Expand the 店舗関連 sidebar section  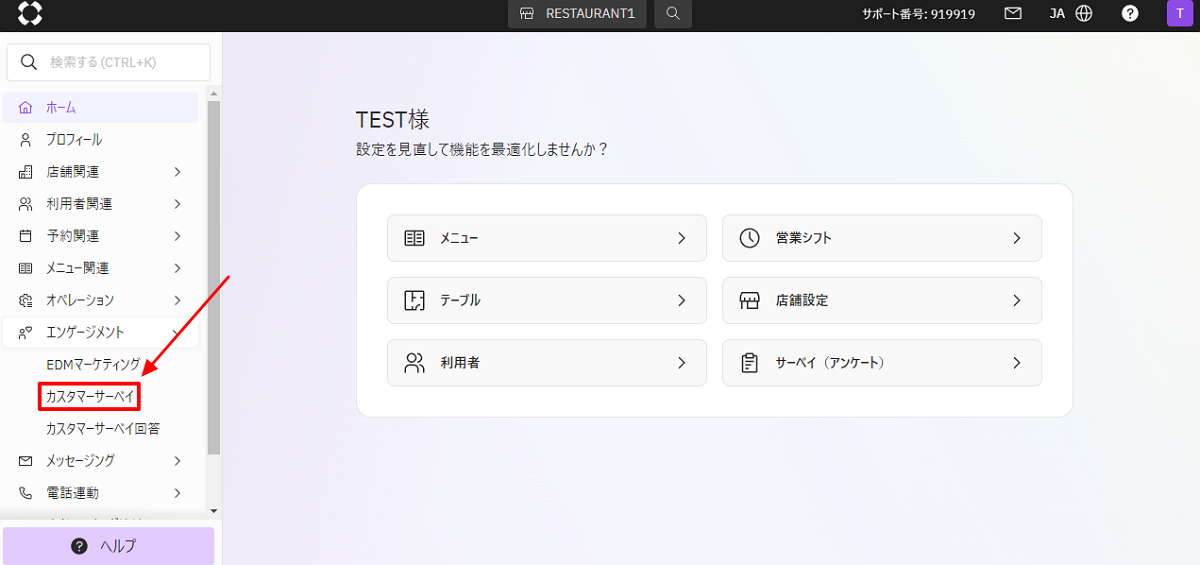click(x=100, y=172)
